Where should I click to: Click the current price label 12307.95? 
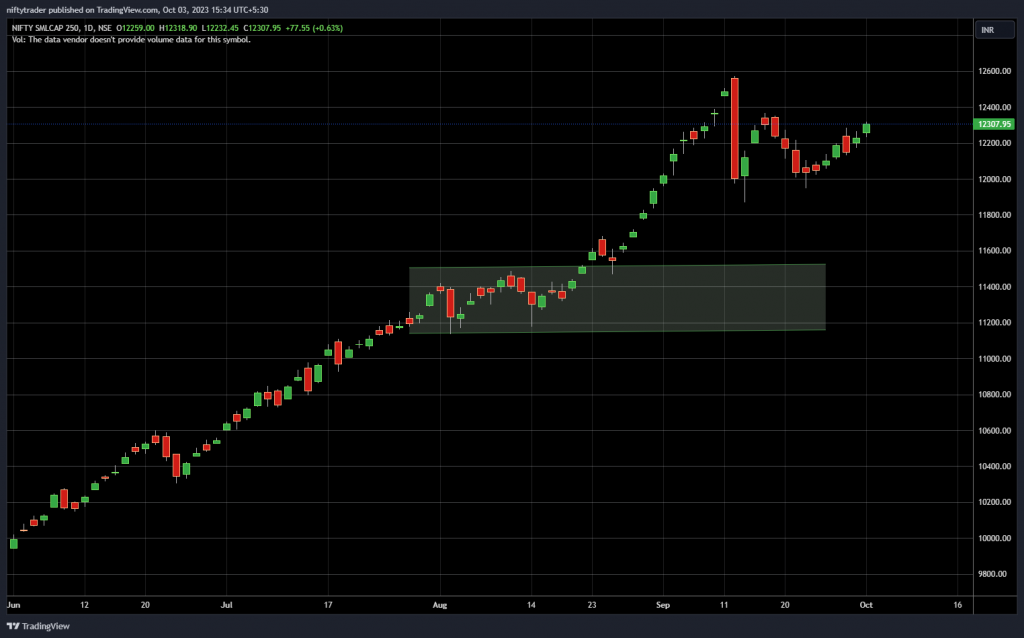pos(993,124)
